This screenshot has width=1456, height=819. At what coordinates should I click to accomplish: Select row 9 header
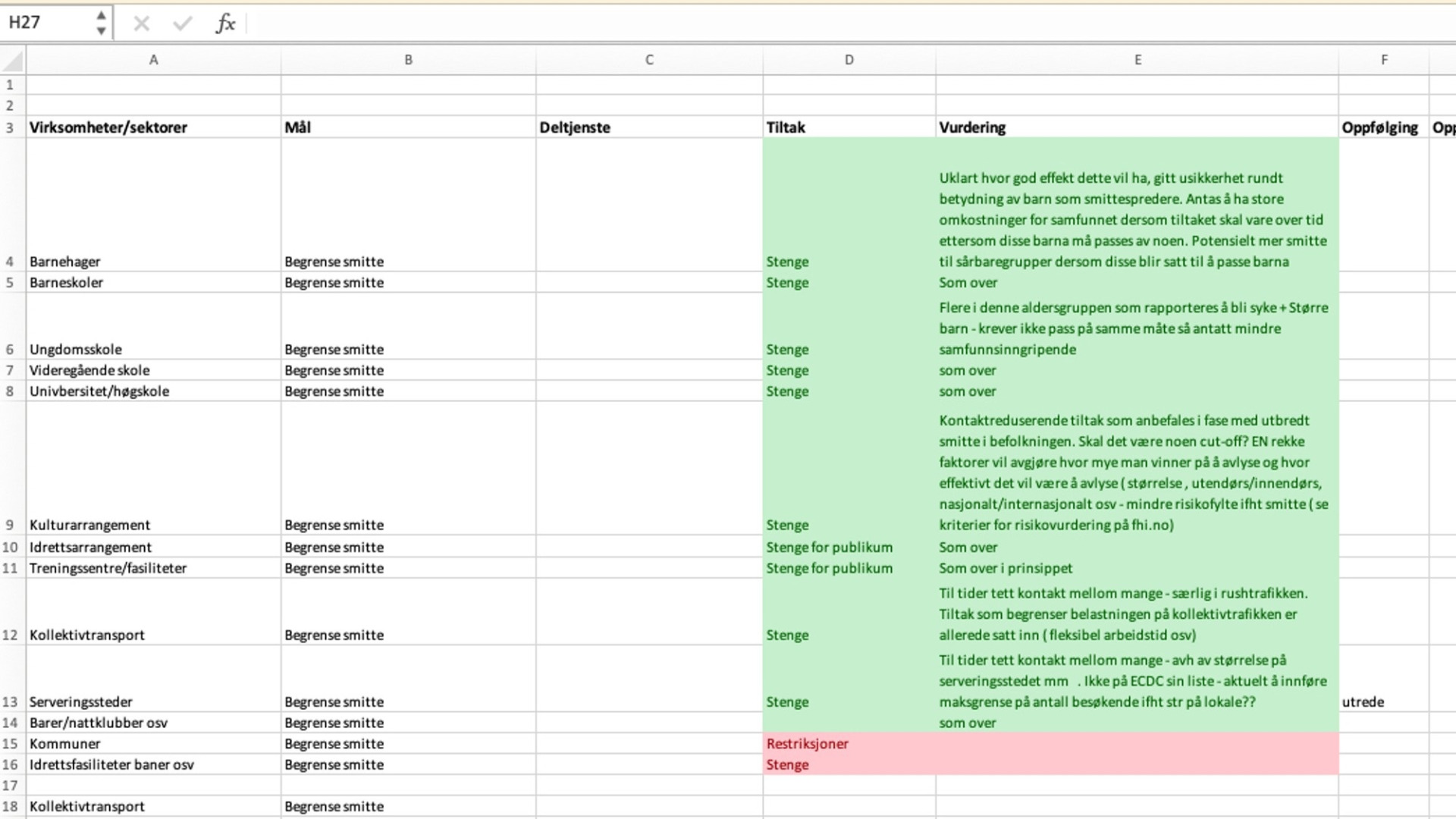tap(11, 525)
